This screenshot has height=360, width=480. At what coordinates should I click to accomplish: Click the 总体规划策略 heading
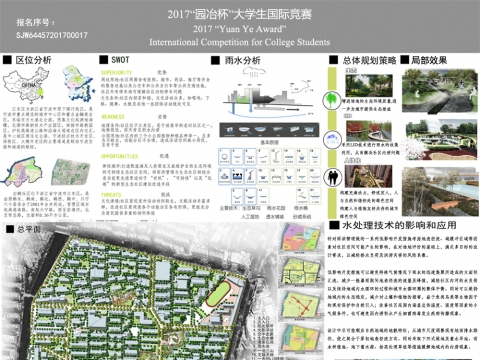tap(370, 60)
